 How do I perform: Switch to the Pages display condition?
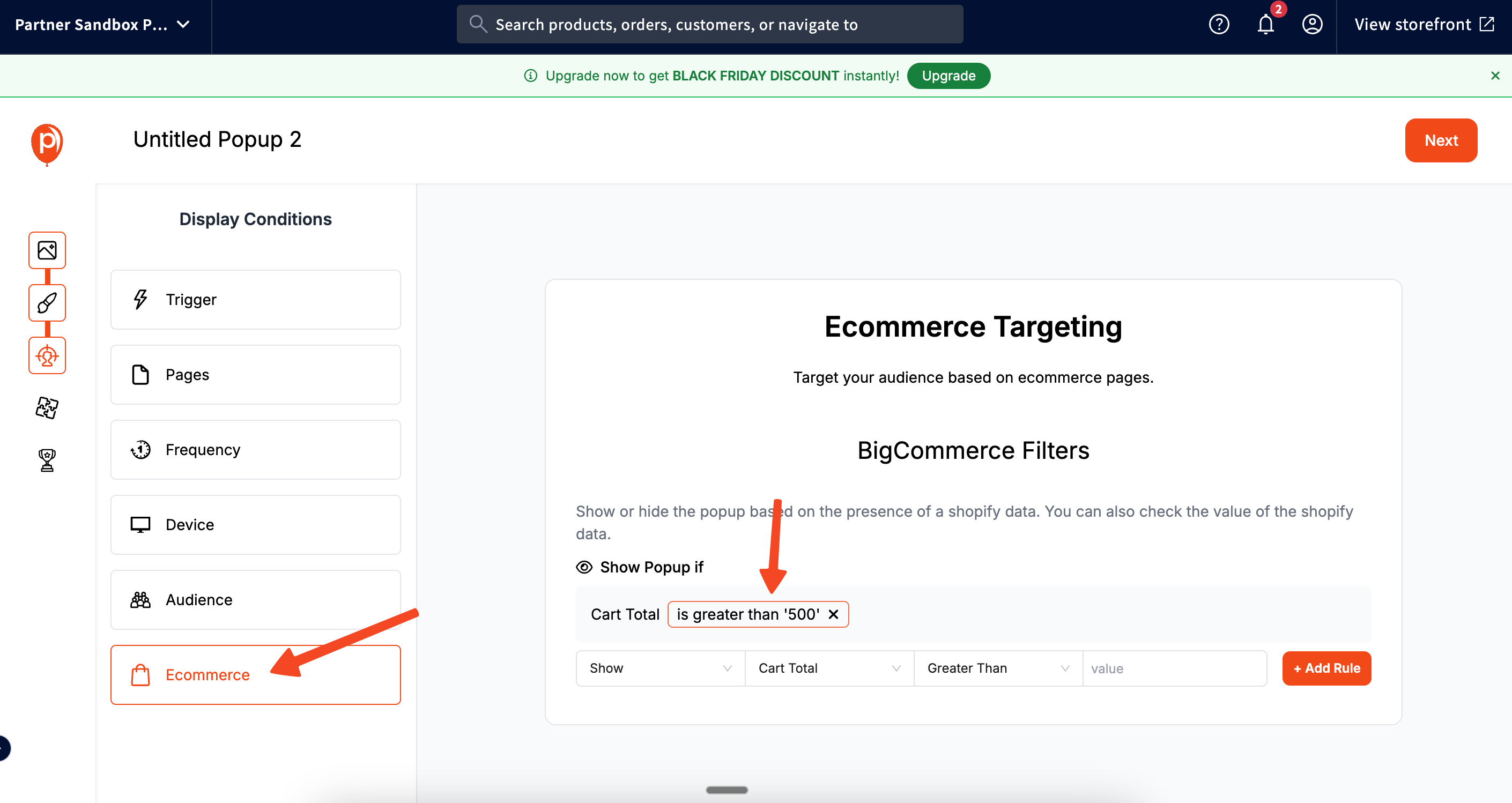pyautogui.click(x=255, y=375)
